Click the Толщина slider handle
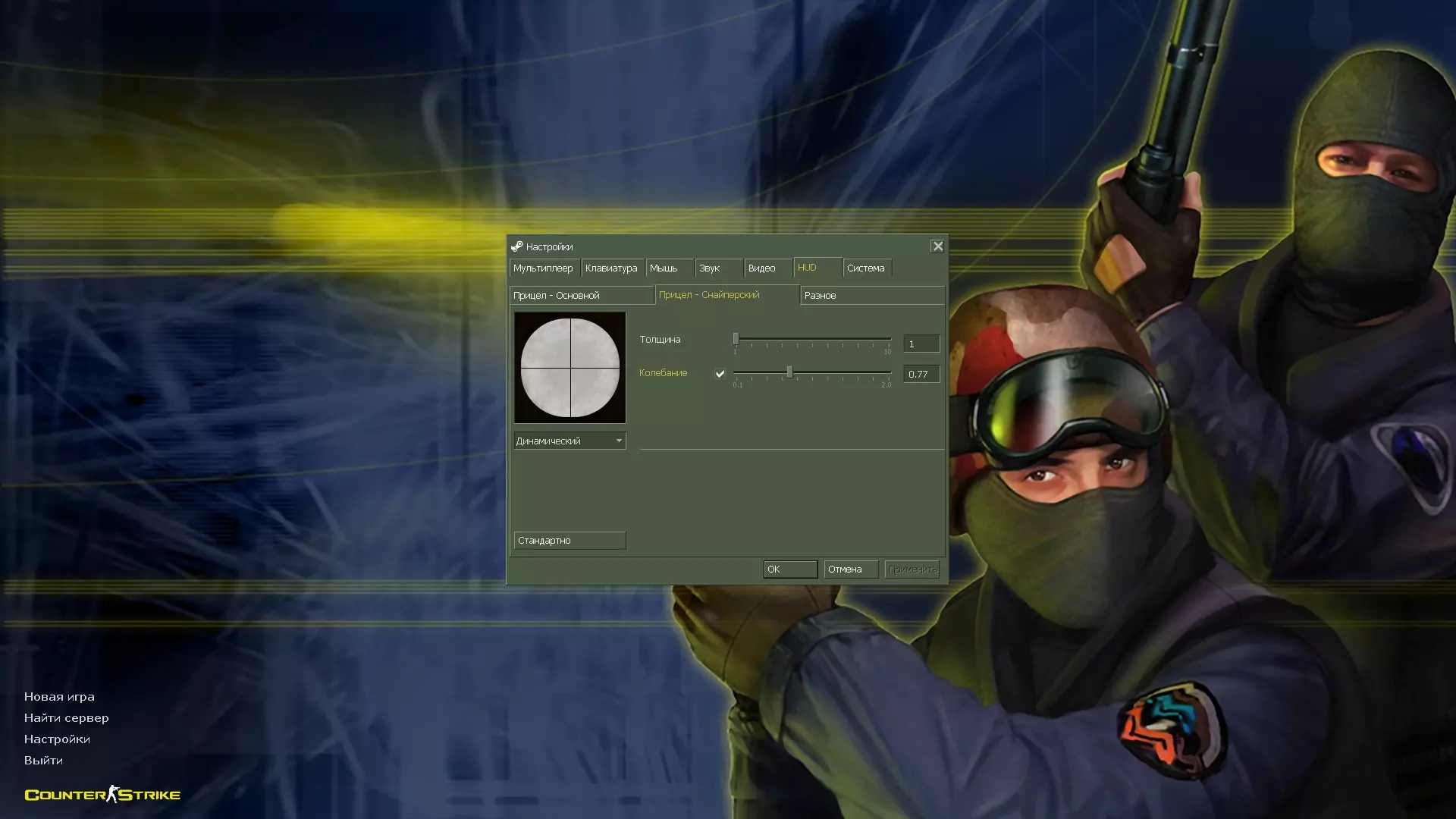Screen dimensions: 1456x819 736,339
